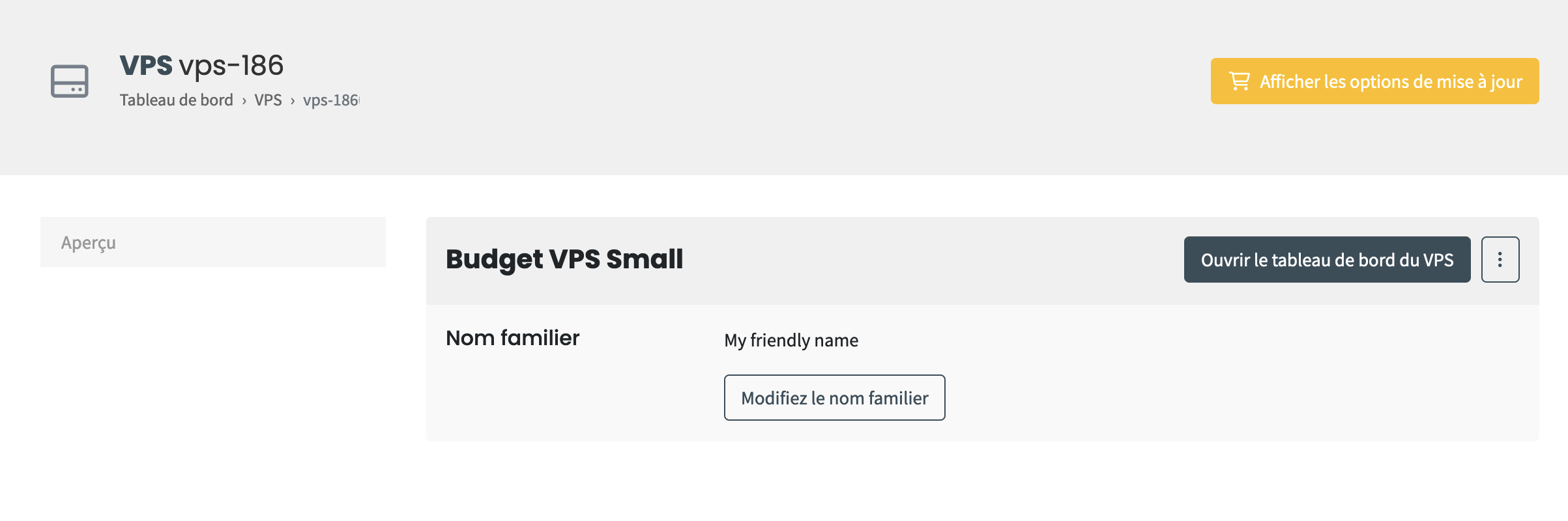Click the Budget VPS Small card header bar

point(912,260)
